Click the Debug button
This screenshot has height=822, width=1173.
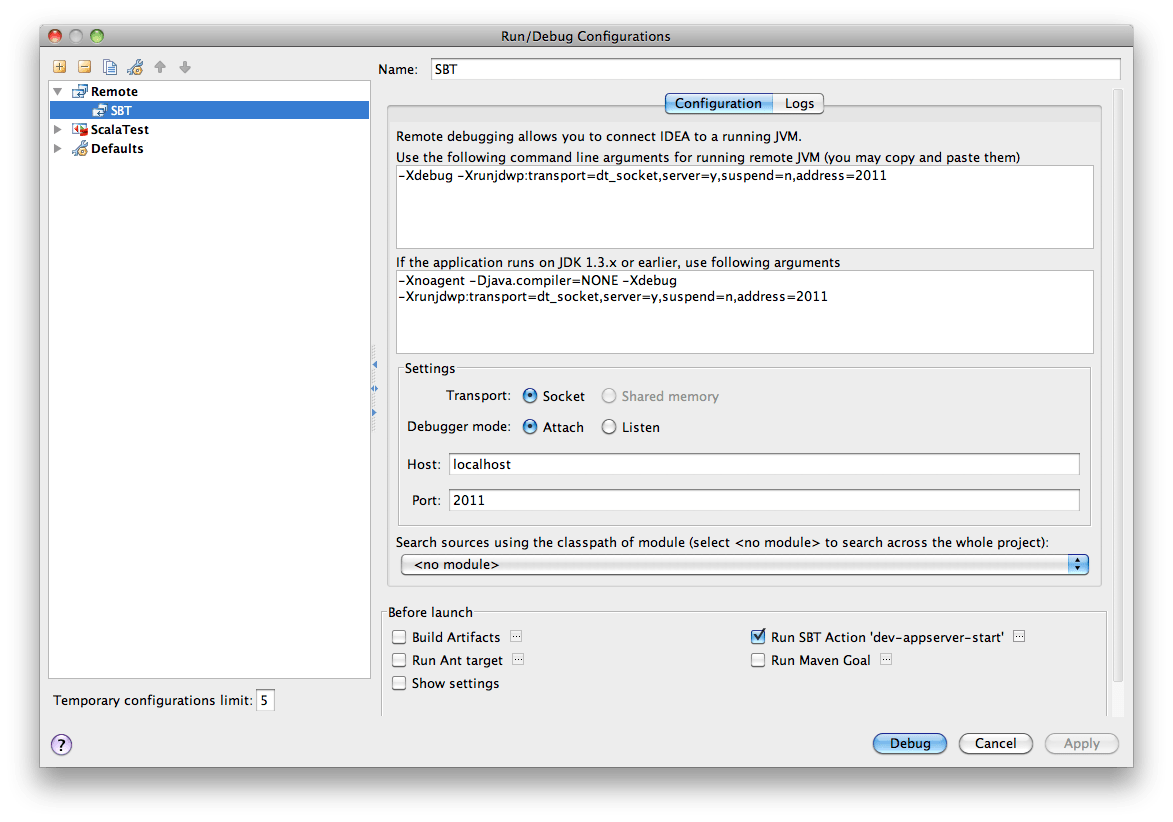pos(910,743)
